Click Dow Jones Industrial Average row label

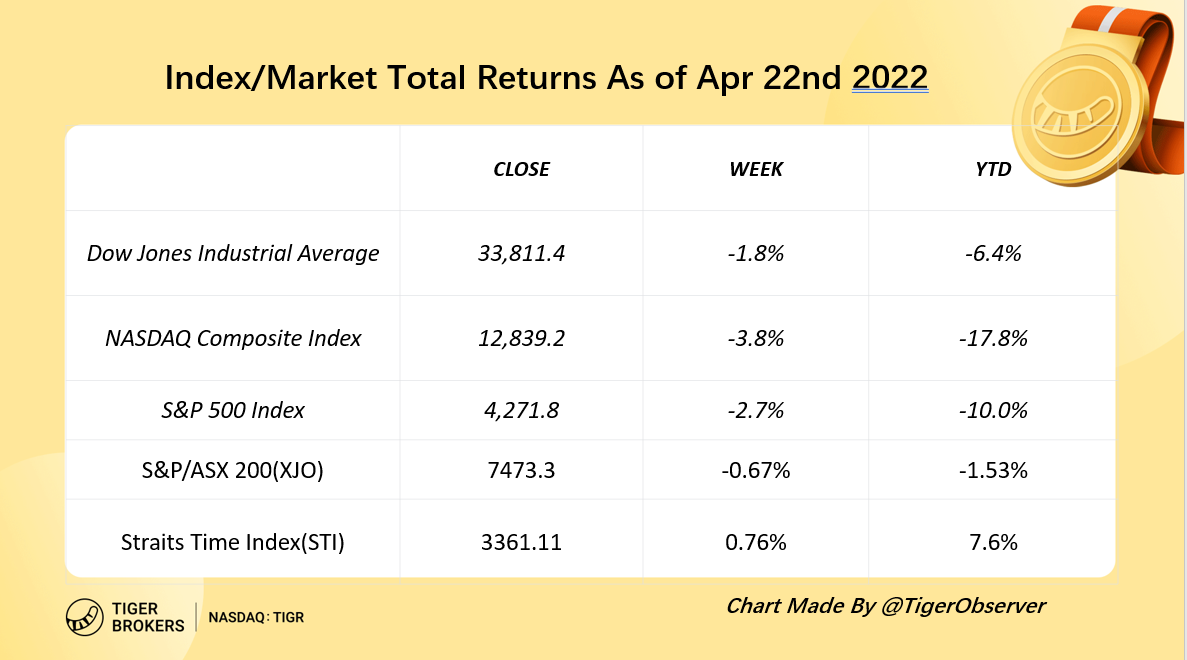point(232,253)
